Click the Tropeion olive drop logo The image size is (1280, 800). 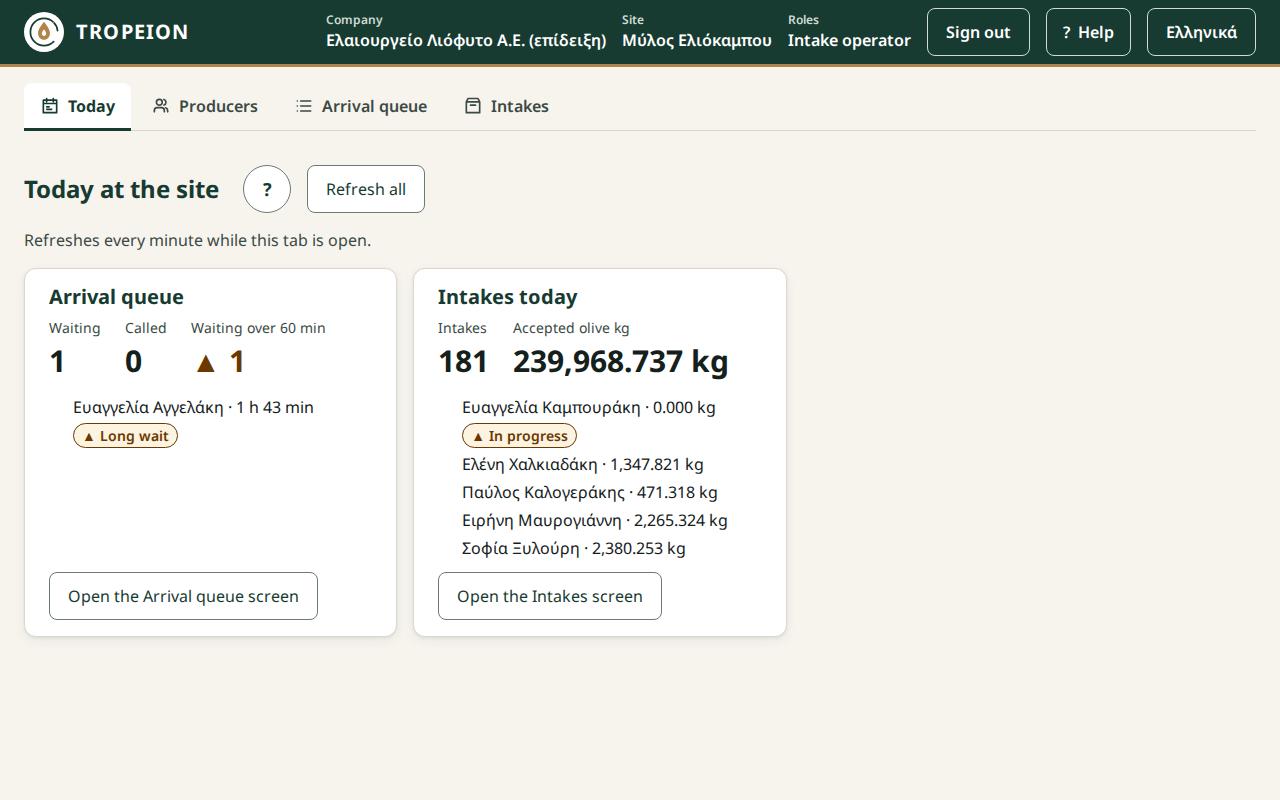[x=44, y=32]
